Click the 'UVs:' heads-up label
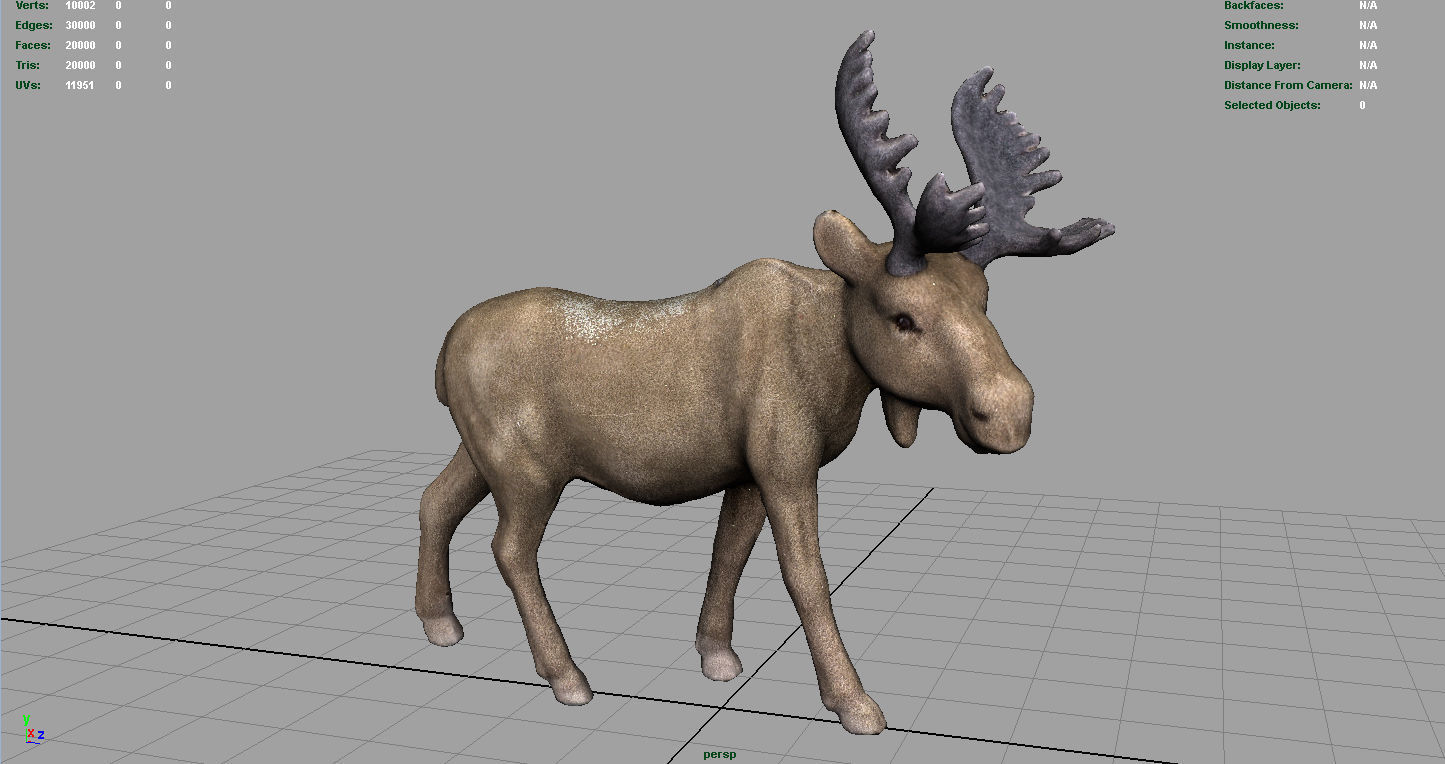Viewport: 1445px width, 764px height. pyautogui.click(x=27, y=85)
